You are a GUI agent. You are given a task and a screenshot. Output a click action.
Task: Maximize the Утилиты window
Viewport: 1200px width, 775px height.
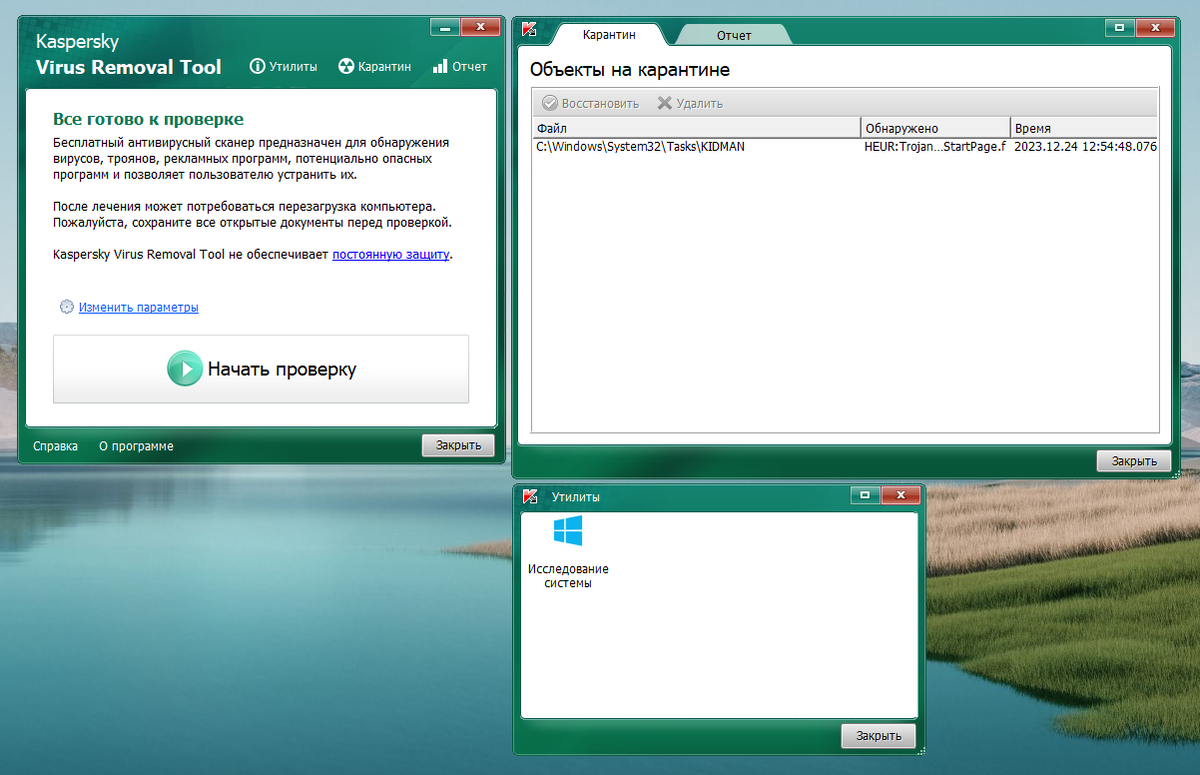[x=865, y=494]
